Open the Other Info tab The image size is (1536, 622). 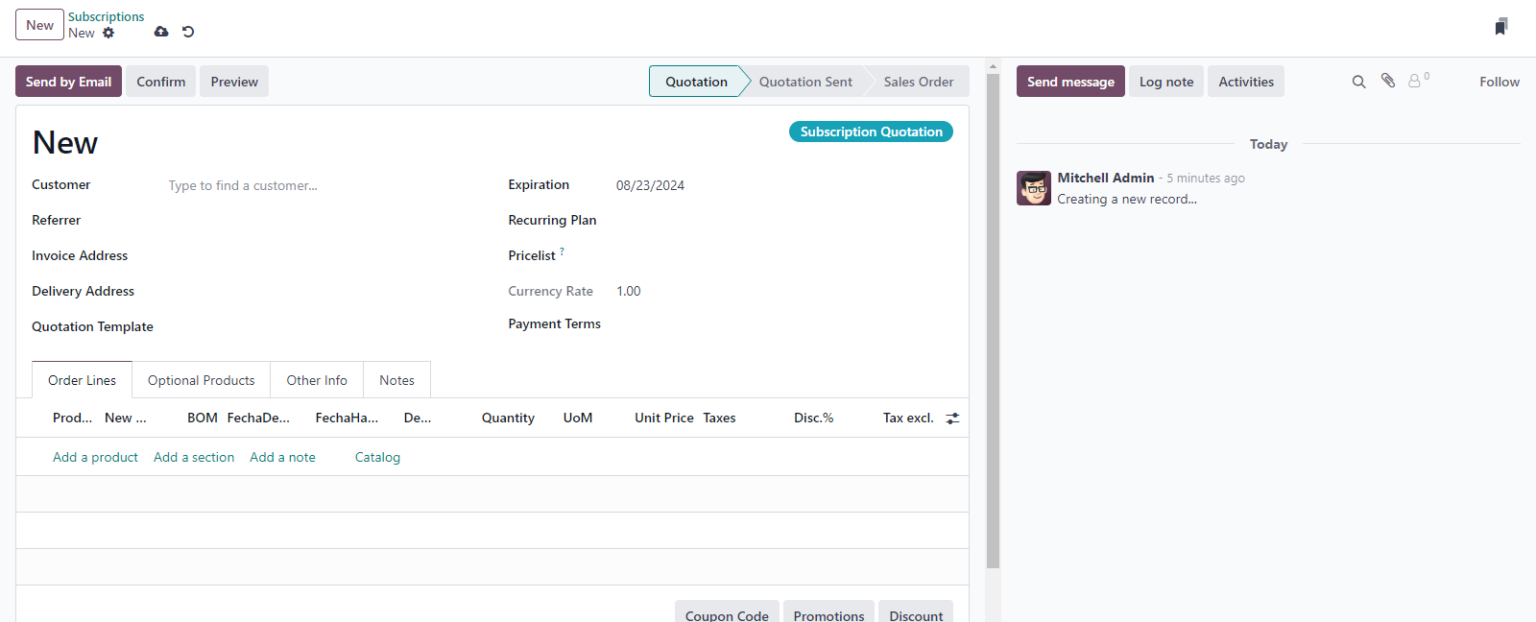pyautogui.click(x=316, y=380)
